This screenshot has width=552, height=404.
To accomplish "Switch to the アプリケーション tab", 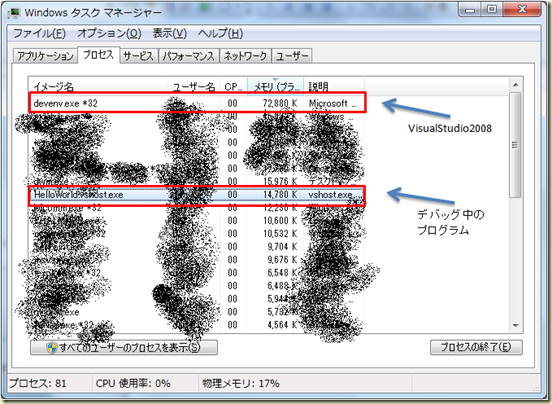I will click(45, 56).
